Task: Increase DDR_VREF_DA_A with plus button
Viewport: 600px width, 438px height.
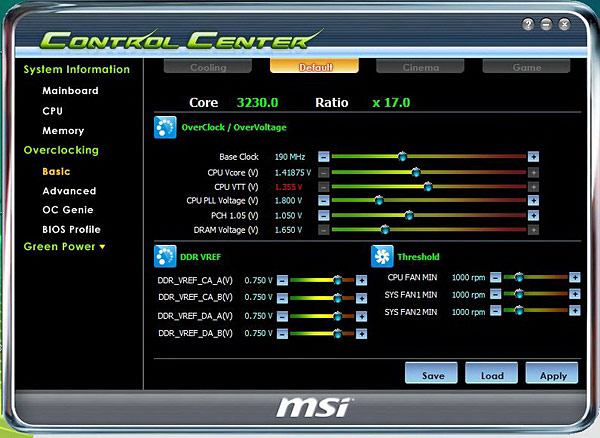Action: point(361,316)
